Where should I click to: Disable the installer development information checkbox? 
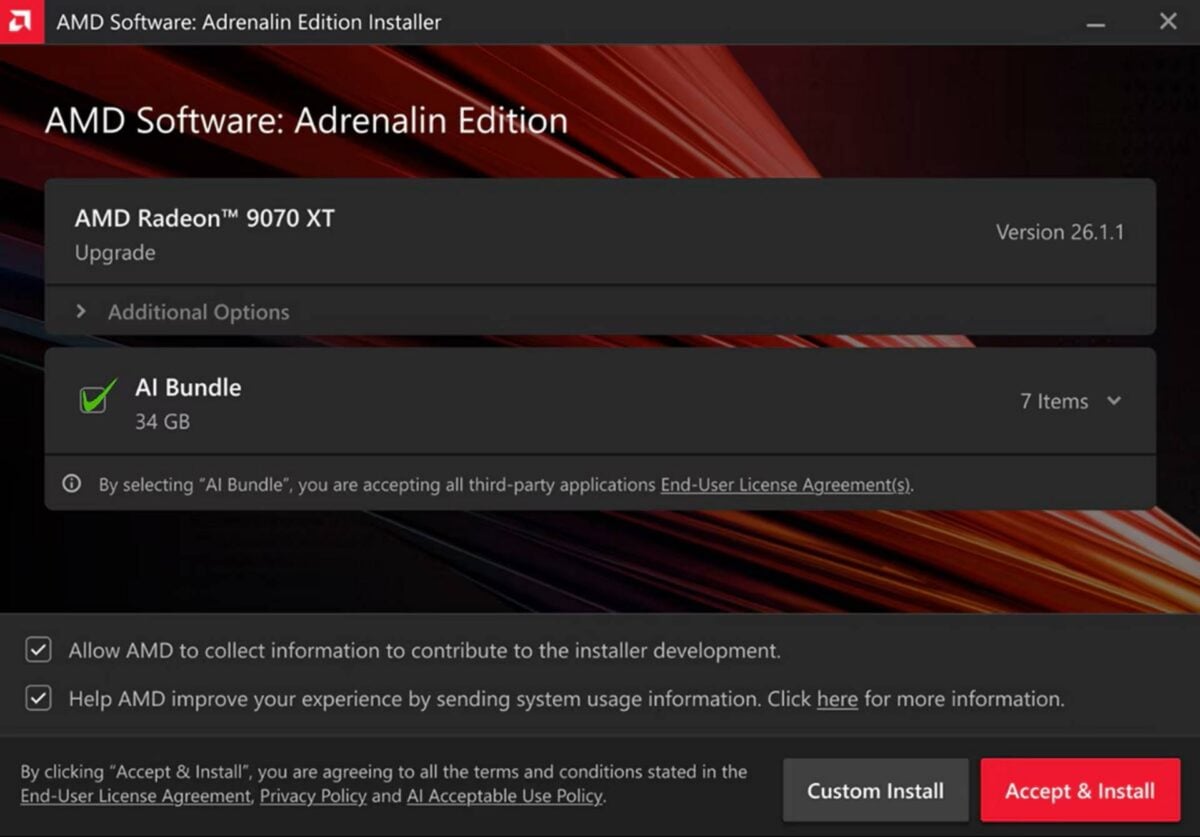(x=37, y=650)
